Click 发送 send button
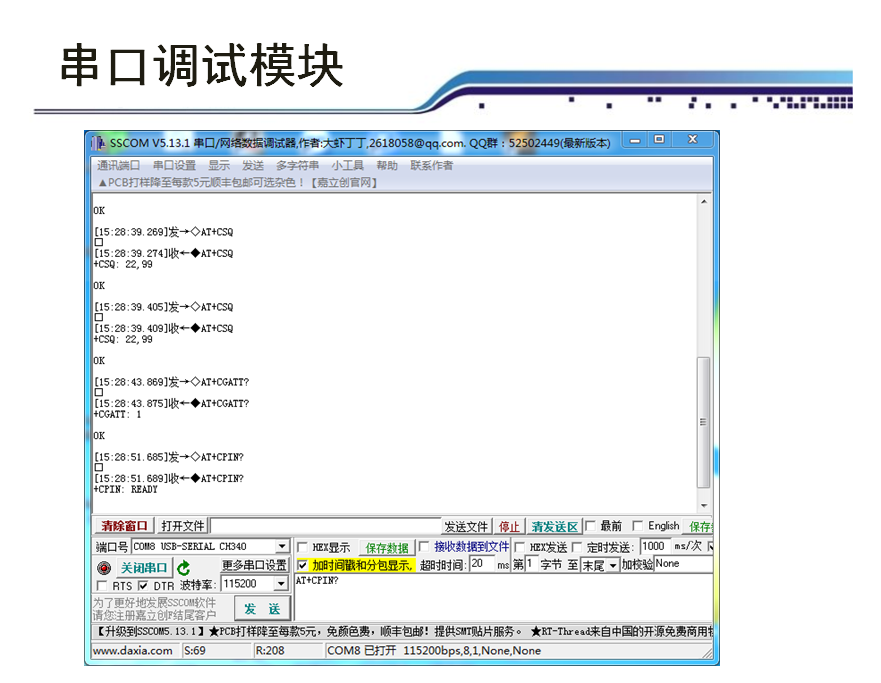Screen dimensions: 881x683 point(262,609)
